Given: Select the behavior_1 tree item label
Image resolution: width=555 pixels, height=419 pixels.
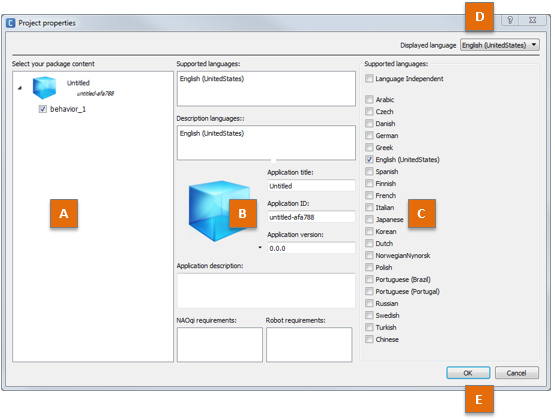Looking at the screenshot, I should click(68, 109).
